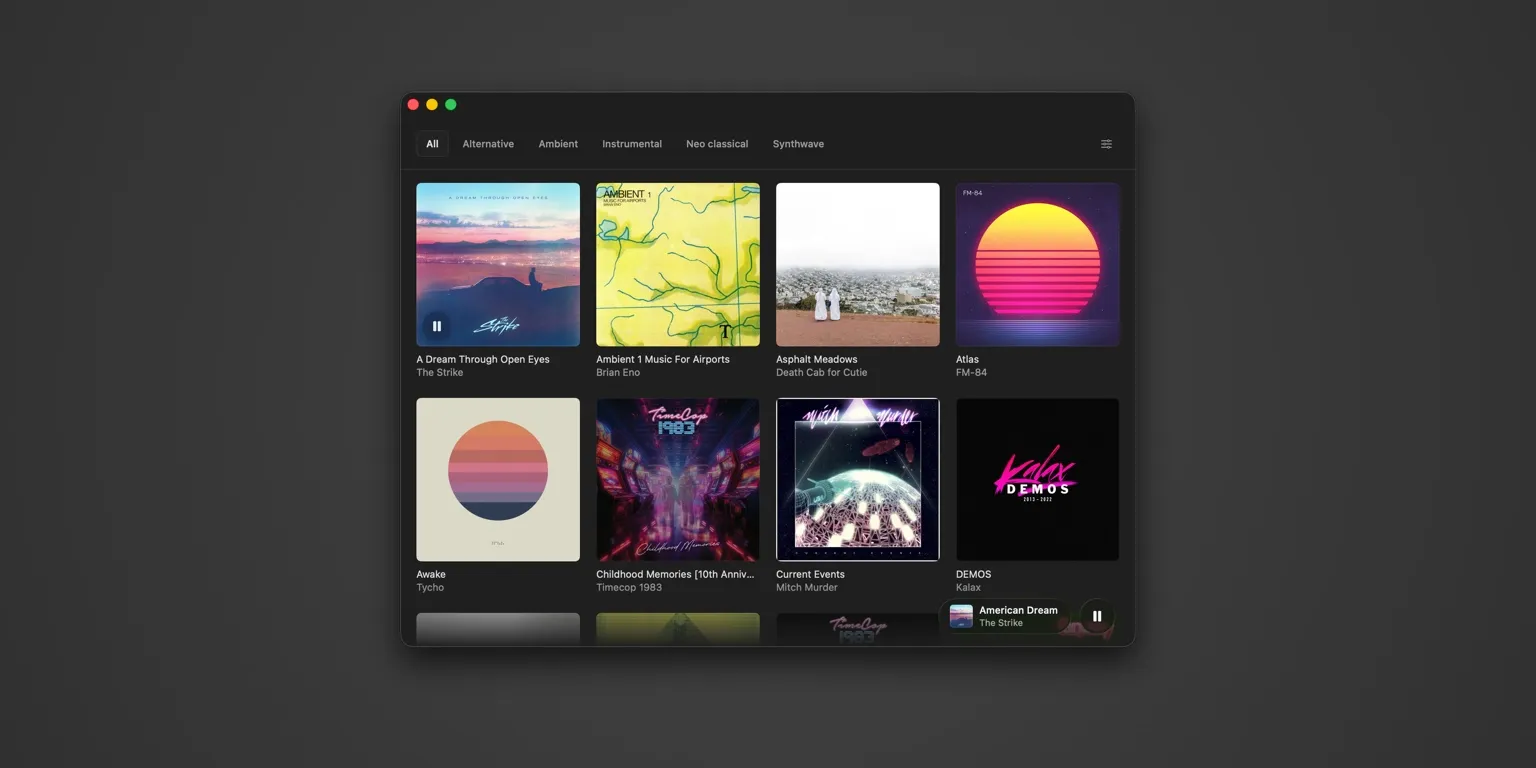1536x768 pixels.
Task: Click the Current Events title text
Action: [x=810, y=574]
